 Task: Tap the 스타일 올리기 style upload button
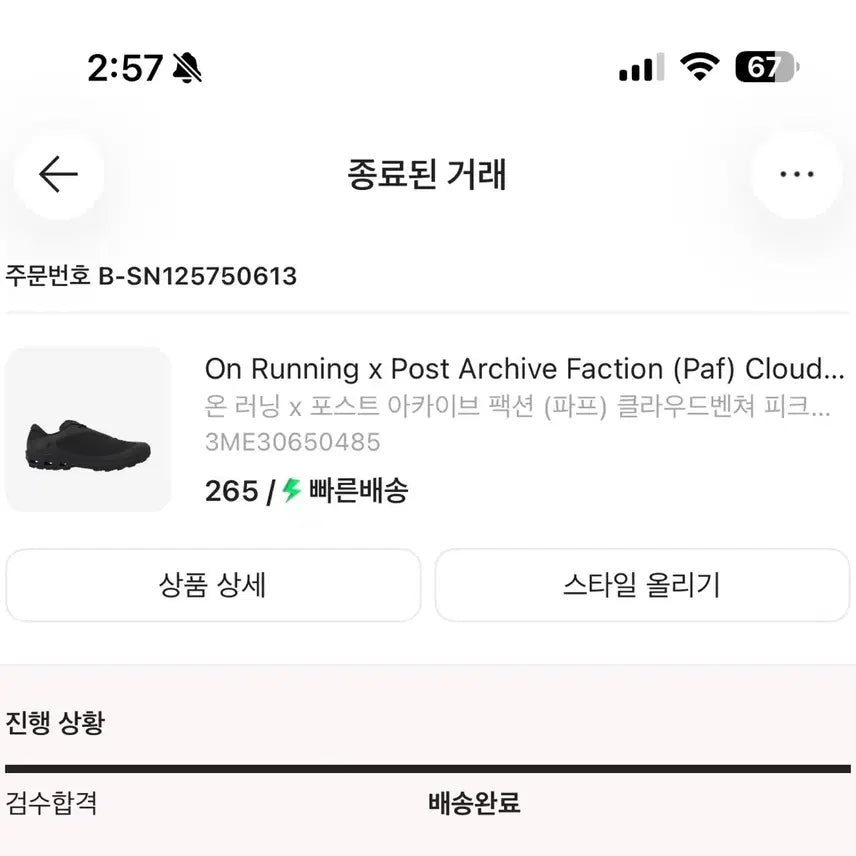[x=642, y=586]
